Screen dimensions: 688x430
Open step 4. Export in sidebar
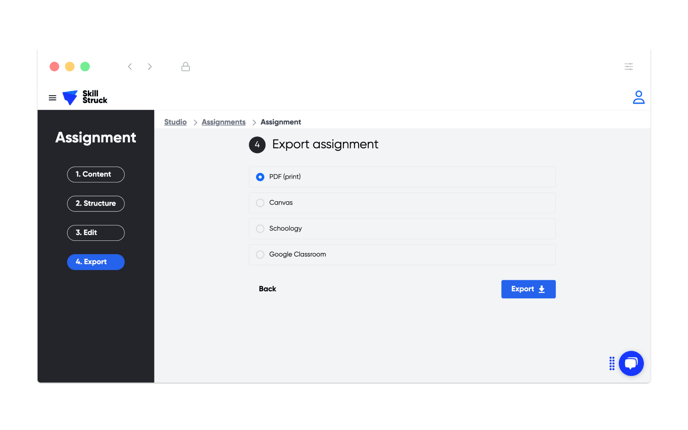coord(96,262)
